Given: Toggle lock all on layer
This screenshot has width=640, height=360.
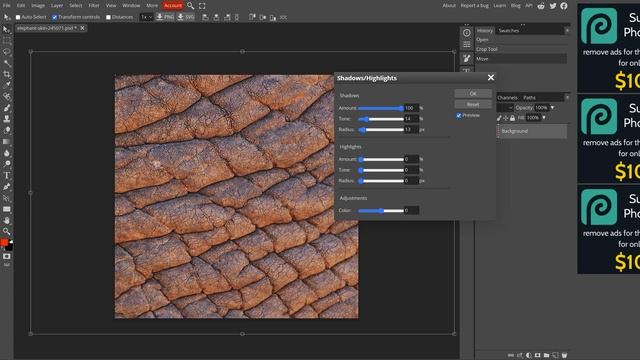Looking at the screenshot, I should point(512,118).
